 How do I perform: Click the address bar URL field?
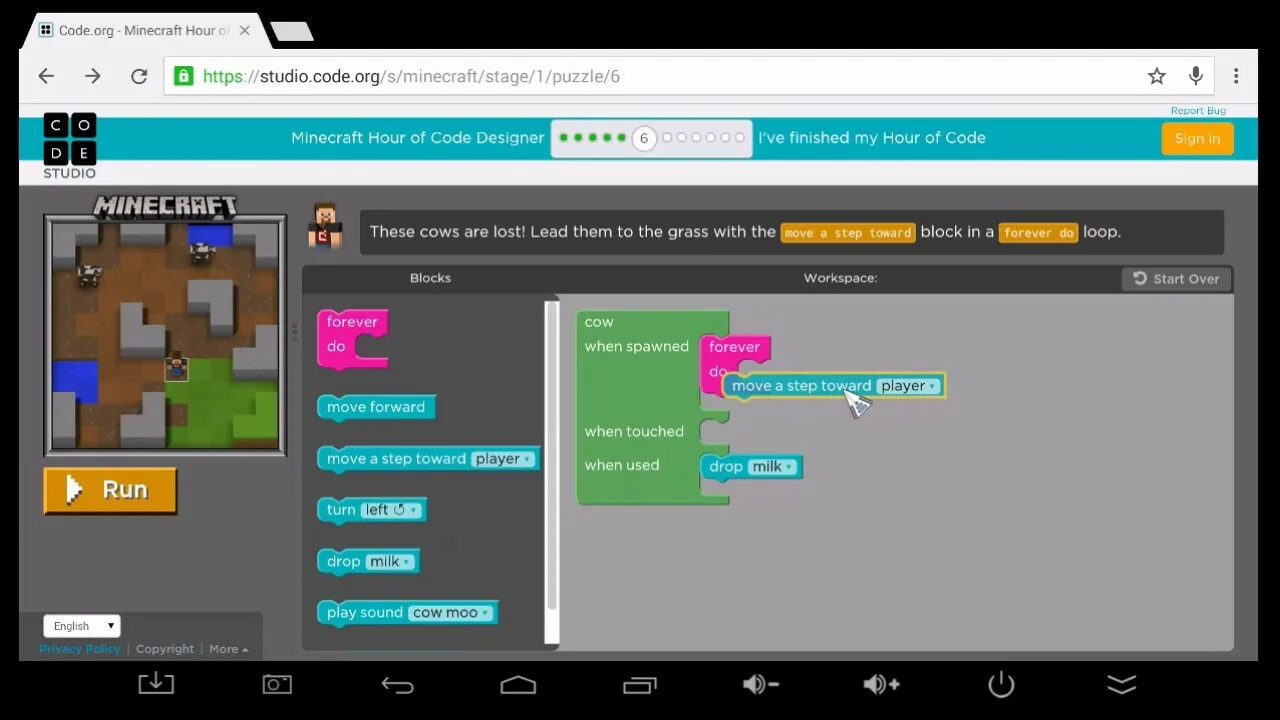pos(660,76)
